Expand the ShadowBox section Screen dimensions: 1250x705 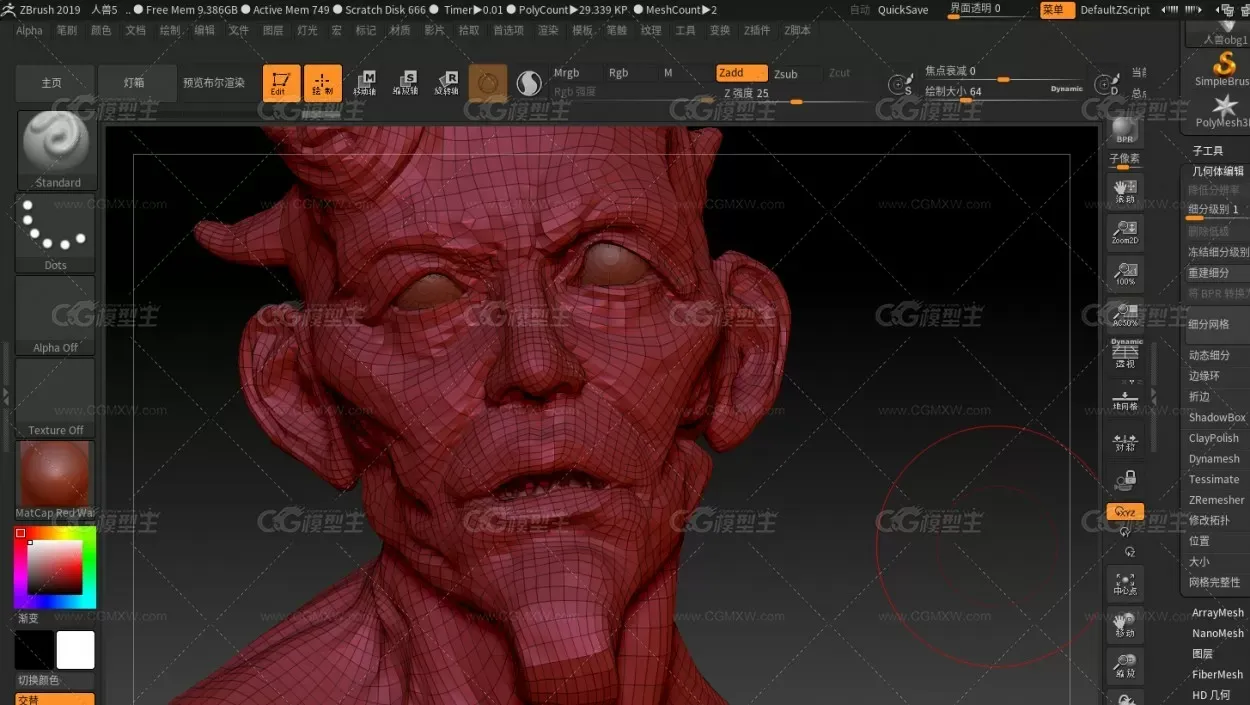click(1216, 418)
